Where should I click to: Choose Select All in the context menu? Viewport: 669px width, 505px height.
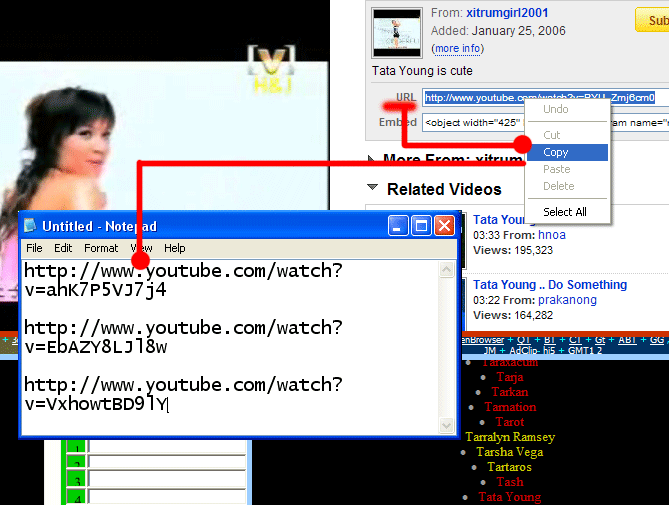click(567, 212)
